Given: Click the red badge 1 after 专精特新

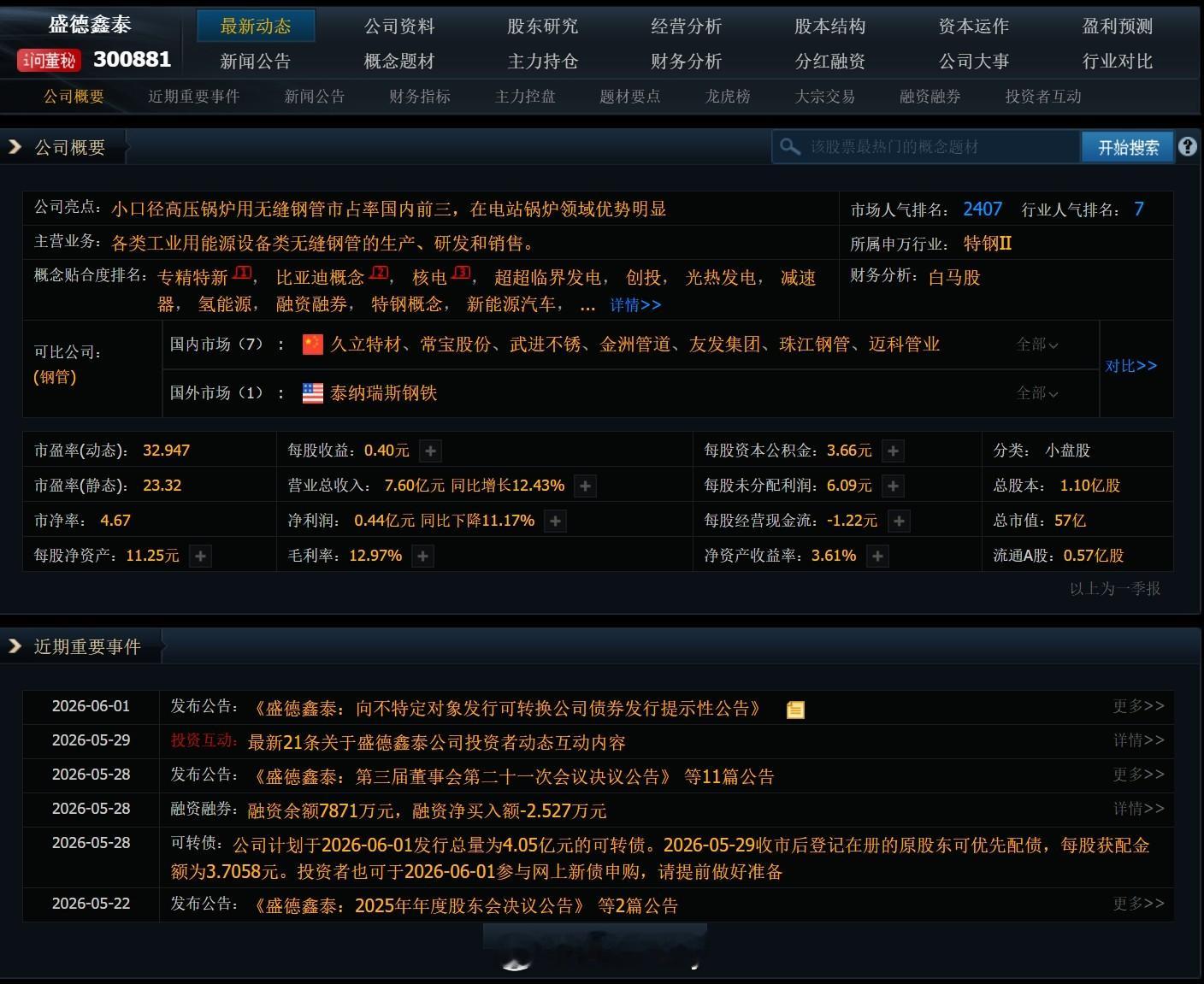Looking at the screenshot, I should click(243, 273).
